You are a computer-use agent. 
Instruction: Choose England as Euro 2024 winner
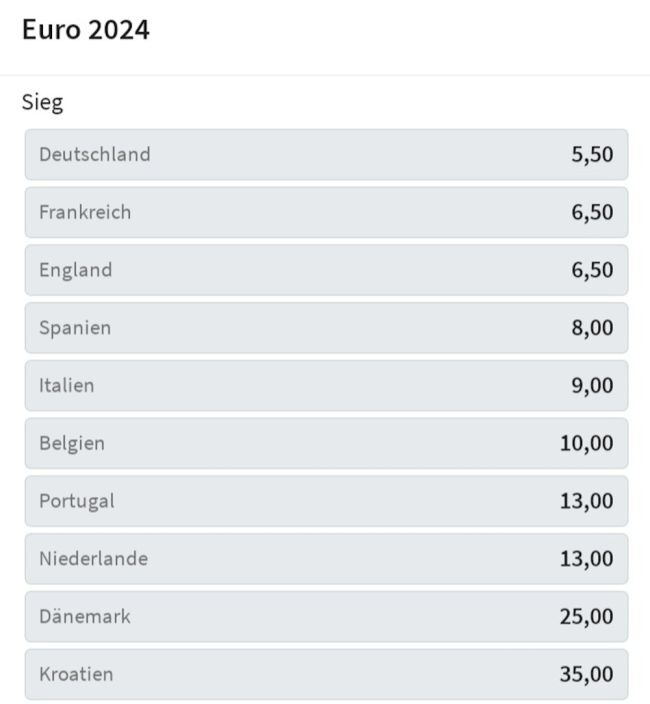click(x=326, y=270)
